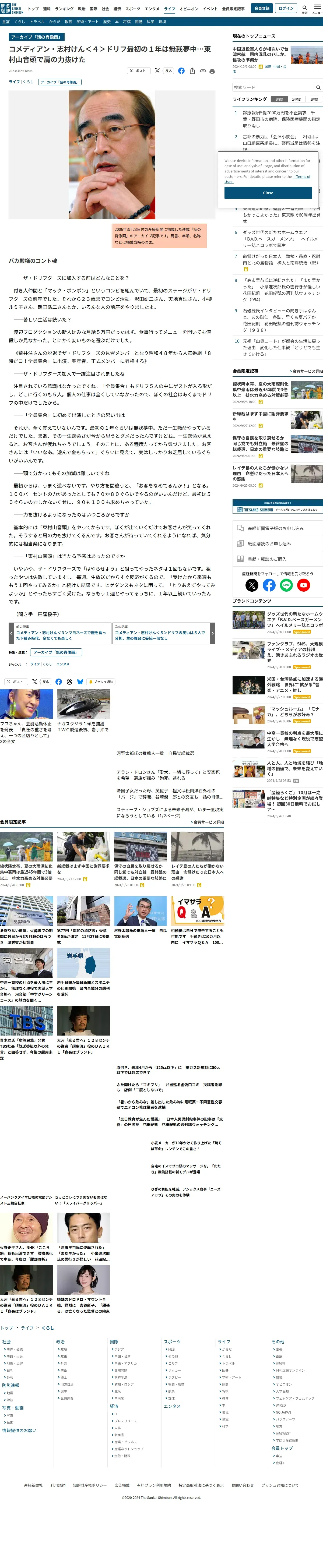Click the X icon at article bottom
The image size is (323, 1568).
(x=35, y=682)
